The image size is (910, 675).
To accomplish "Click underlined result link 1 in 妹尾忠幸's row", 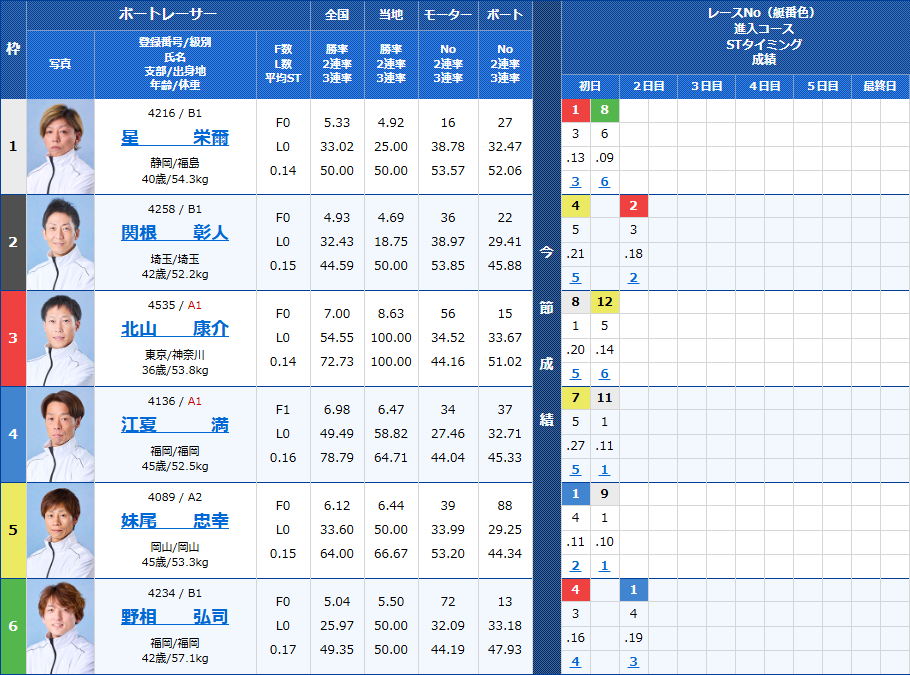I will coord(603,565).
